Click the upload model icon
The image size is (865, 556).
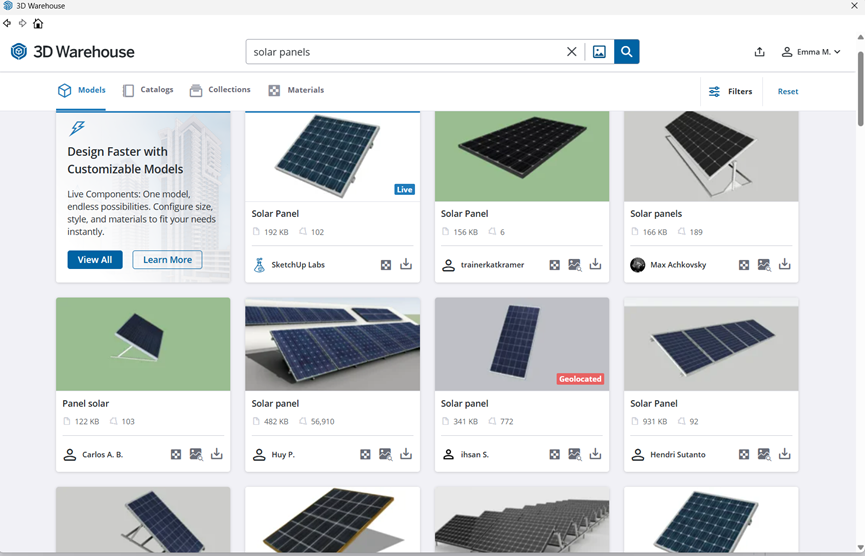[x=759, y=52]
